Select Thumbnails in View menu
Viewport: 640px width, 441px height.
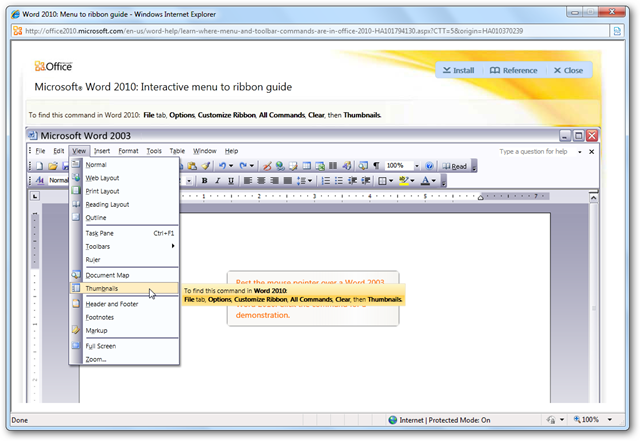pos(124,288)
